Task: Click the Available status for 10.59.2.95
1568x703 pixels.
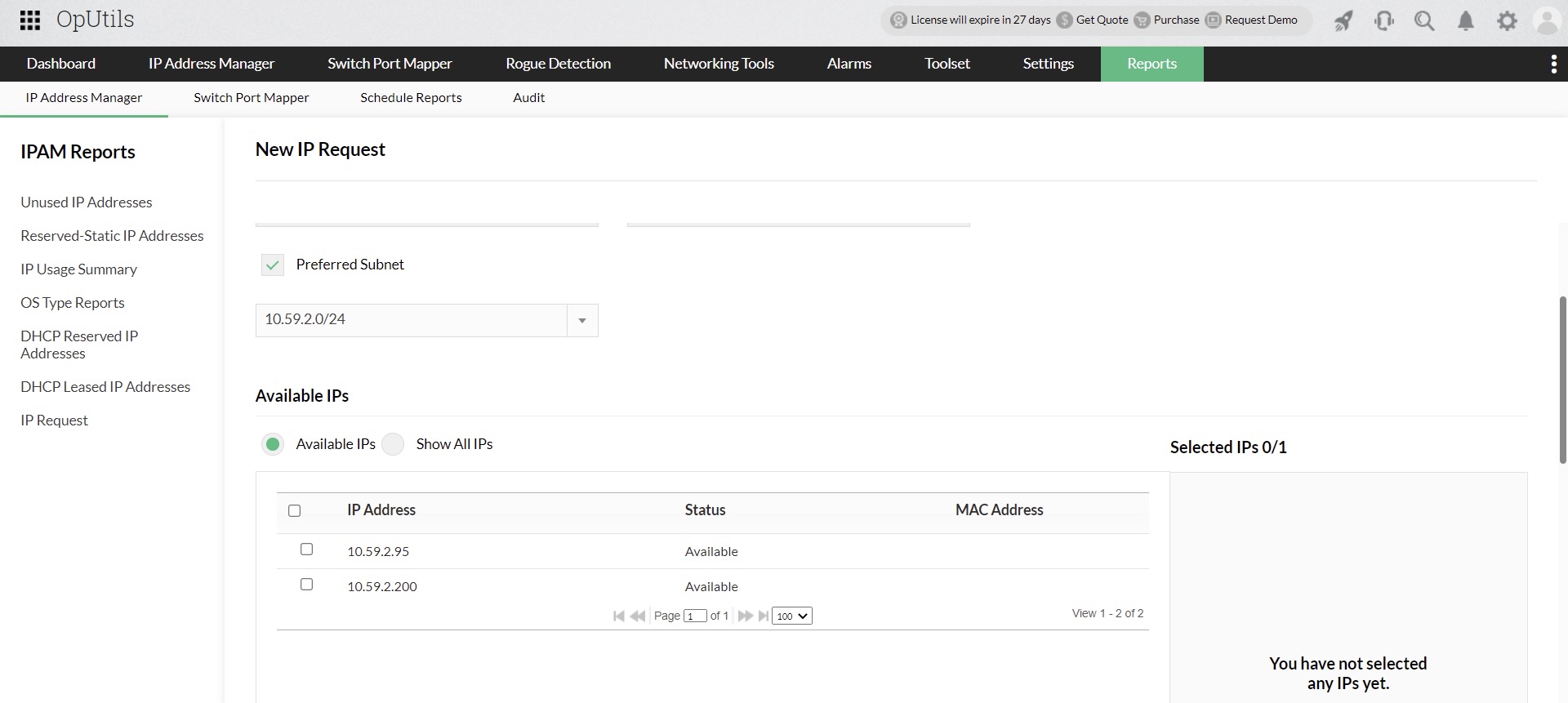Action: click(711, 552)
